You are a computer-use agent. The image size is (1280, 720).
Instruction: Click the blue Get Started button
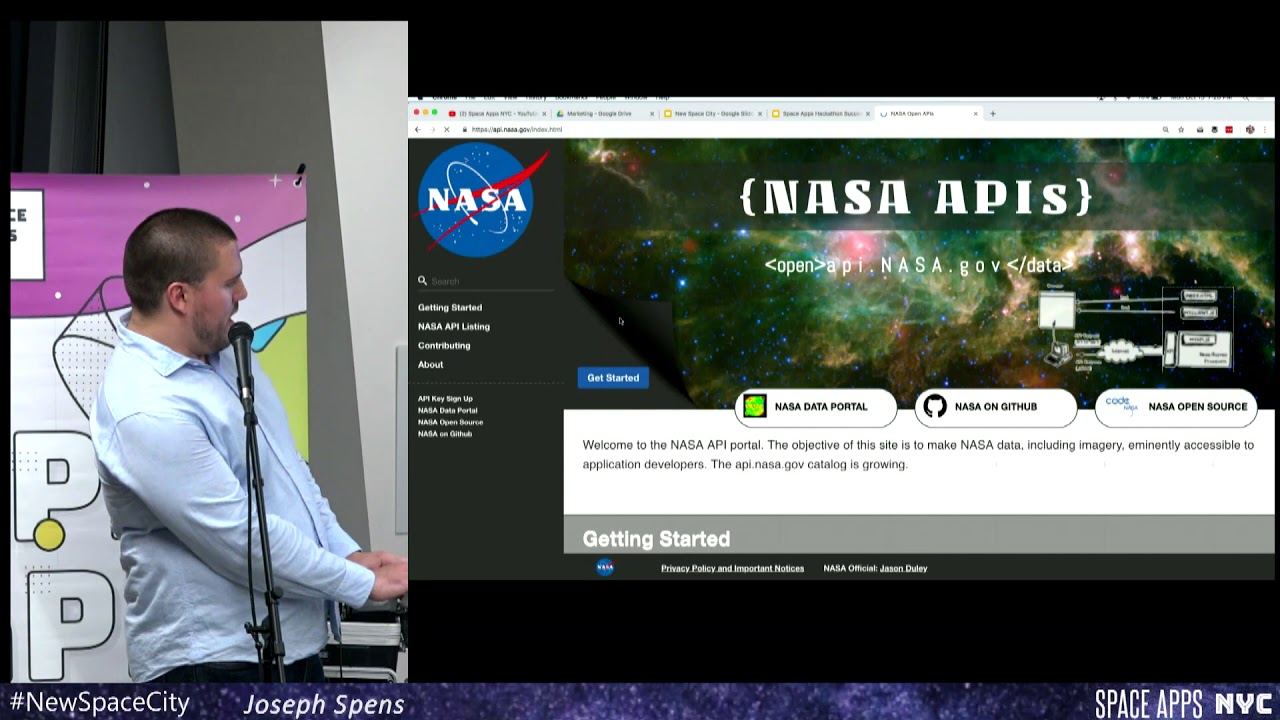pos(613,378)
